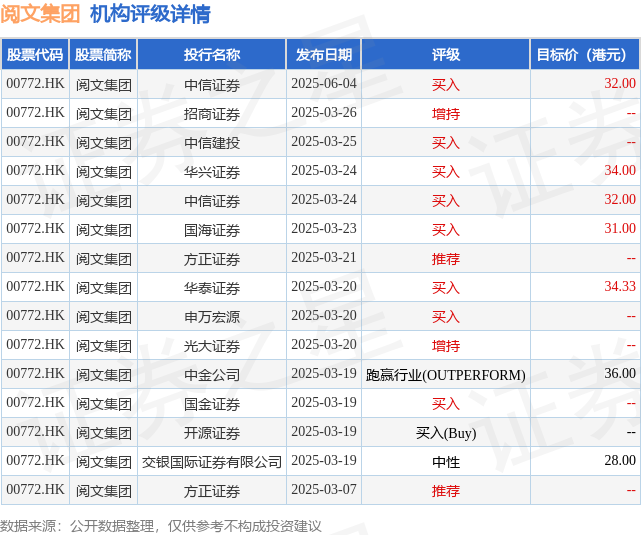
Task: Click 申万宏源 broker name
Action: coord(212,317)
